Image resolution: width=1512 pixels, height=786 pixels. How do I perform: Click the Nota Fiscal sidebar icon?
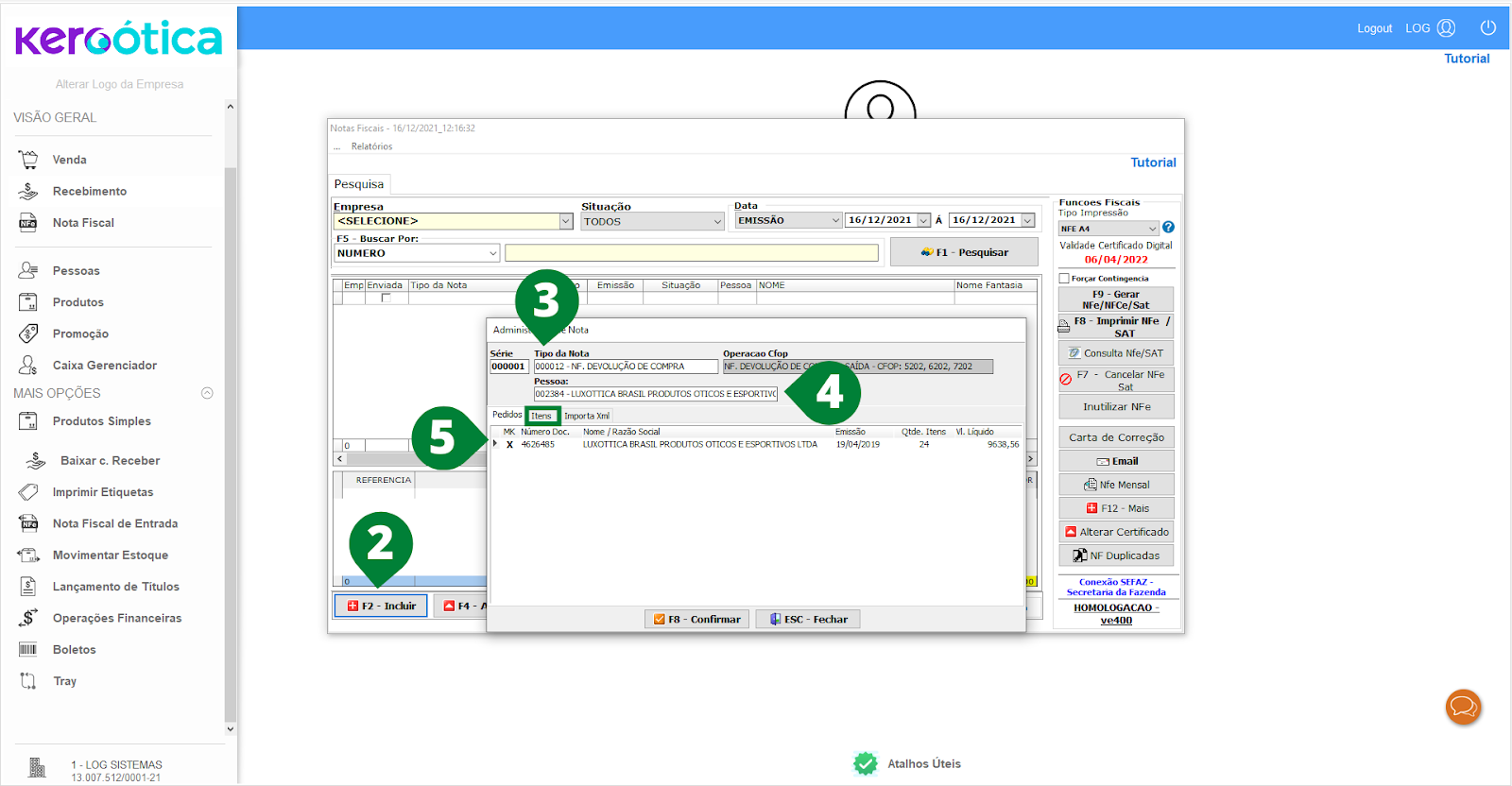(28, 223)
